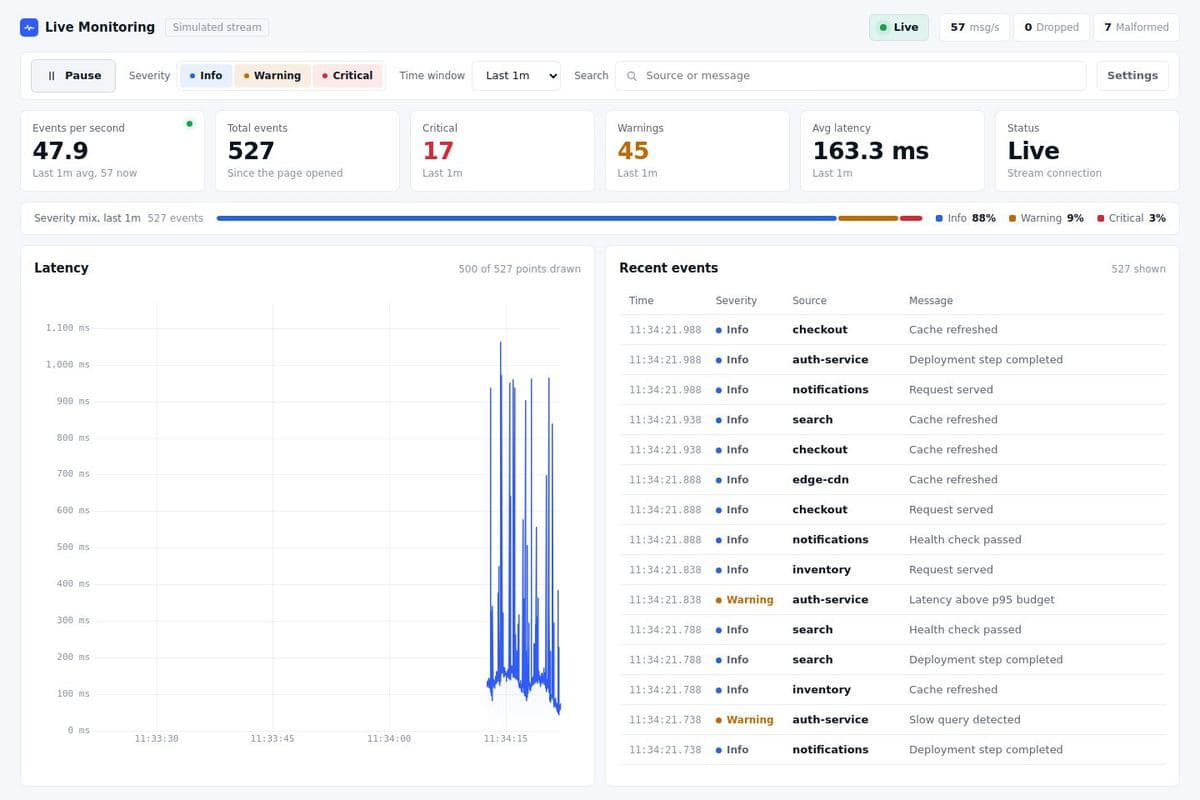Pause the live stream
The image size is (1200, 800).
coord(73,76)
